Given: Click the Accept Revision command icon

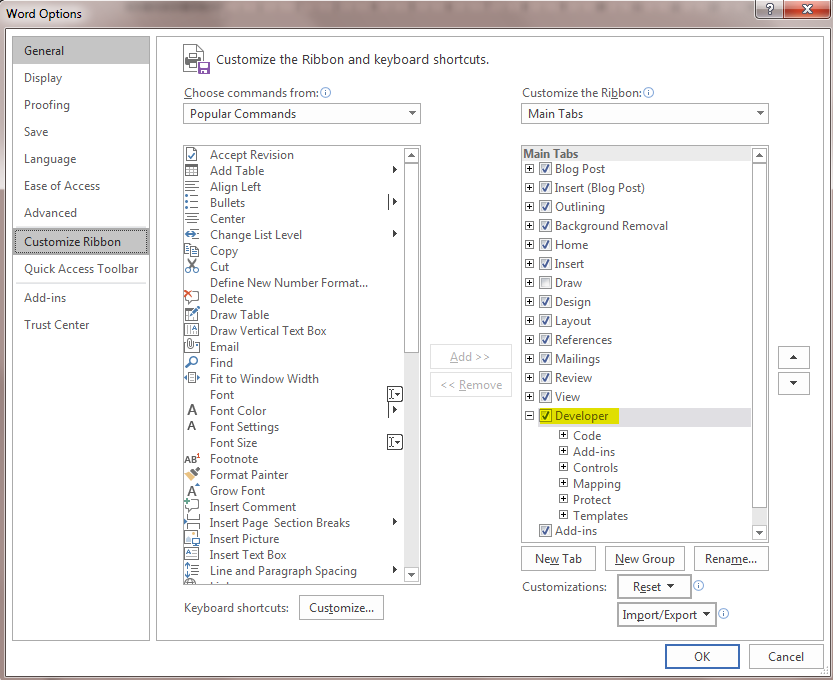Looking at the screenshot, I should click(191, 155).
